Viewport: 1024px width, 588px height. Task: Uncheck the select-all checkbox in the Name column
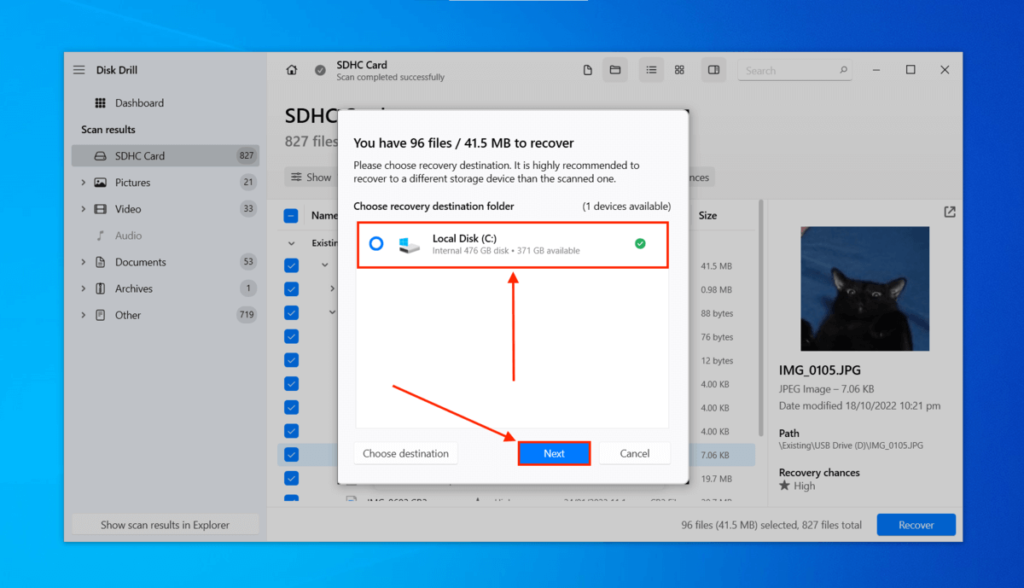click(x=291, y=215)
